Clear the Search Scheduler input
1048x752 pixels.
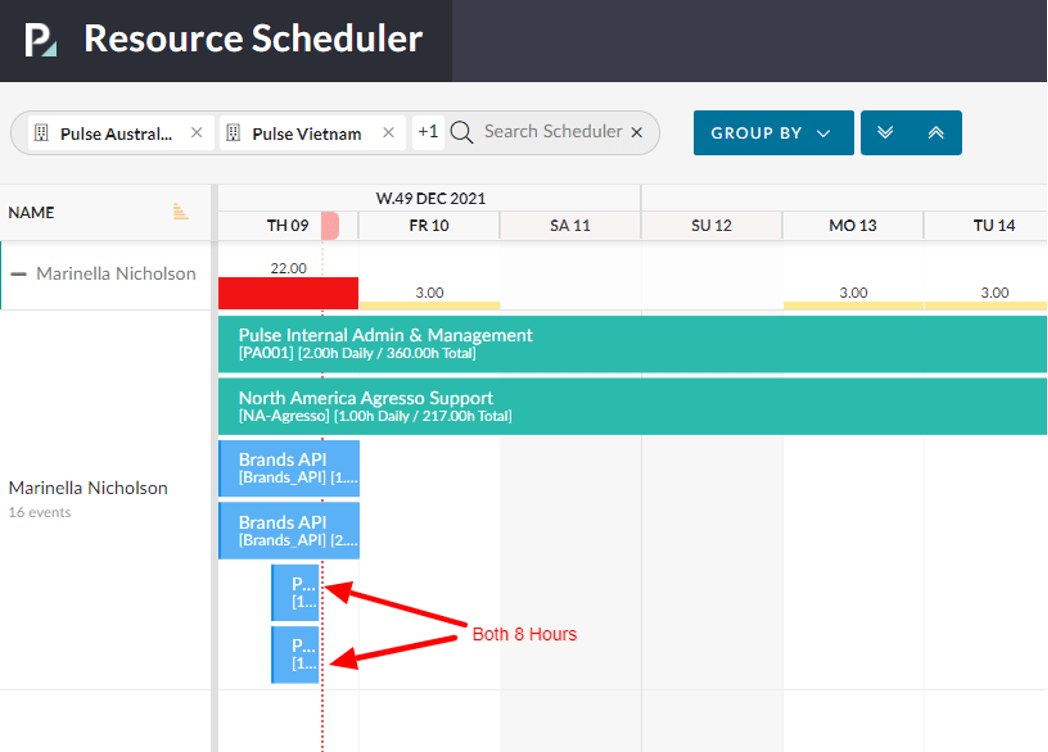[637, 132]
